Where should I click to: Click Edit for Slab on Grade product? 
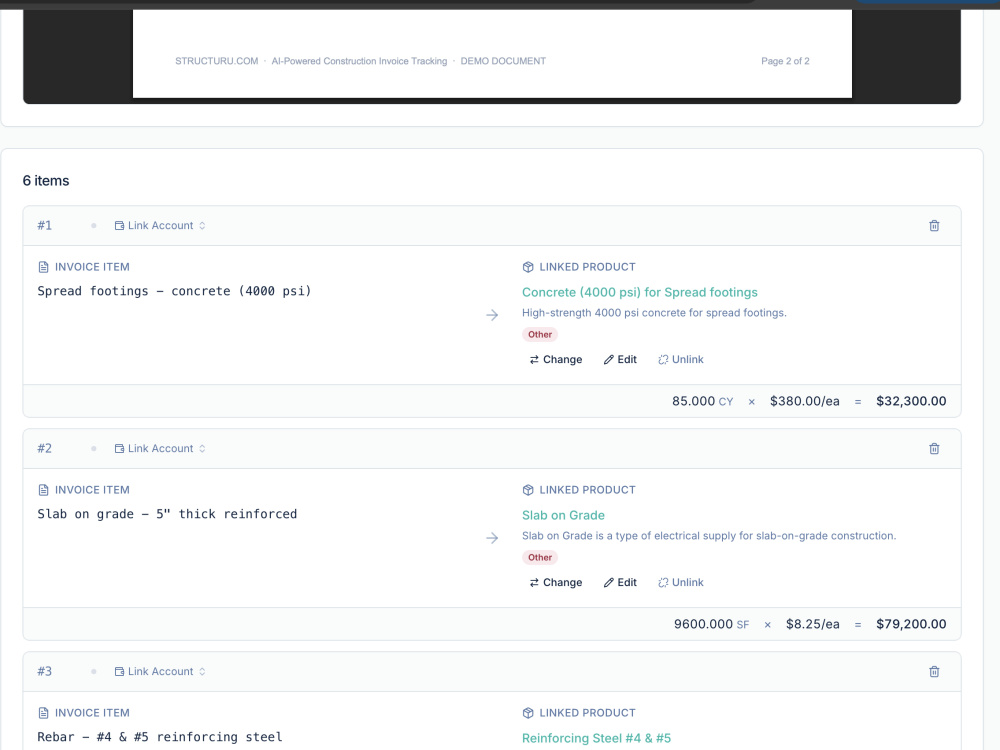click(x=620, y=583)
